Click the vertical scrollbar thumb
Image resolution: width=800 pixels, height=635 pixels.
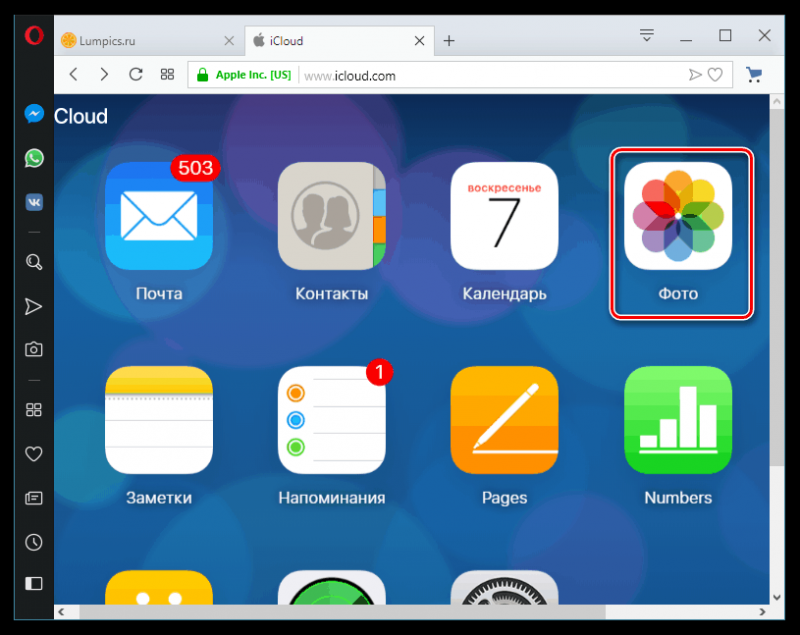pos(777,286)
